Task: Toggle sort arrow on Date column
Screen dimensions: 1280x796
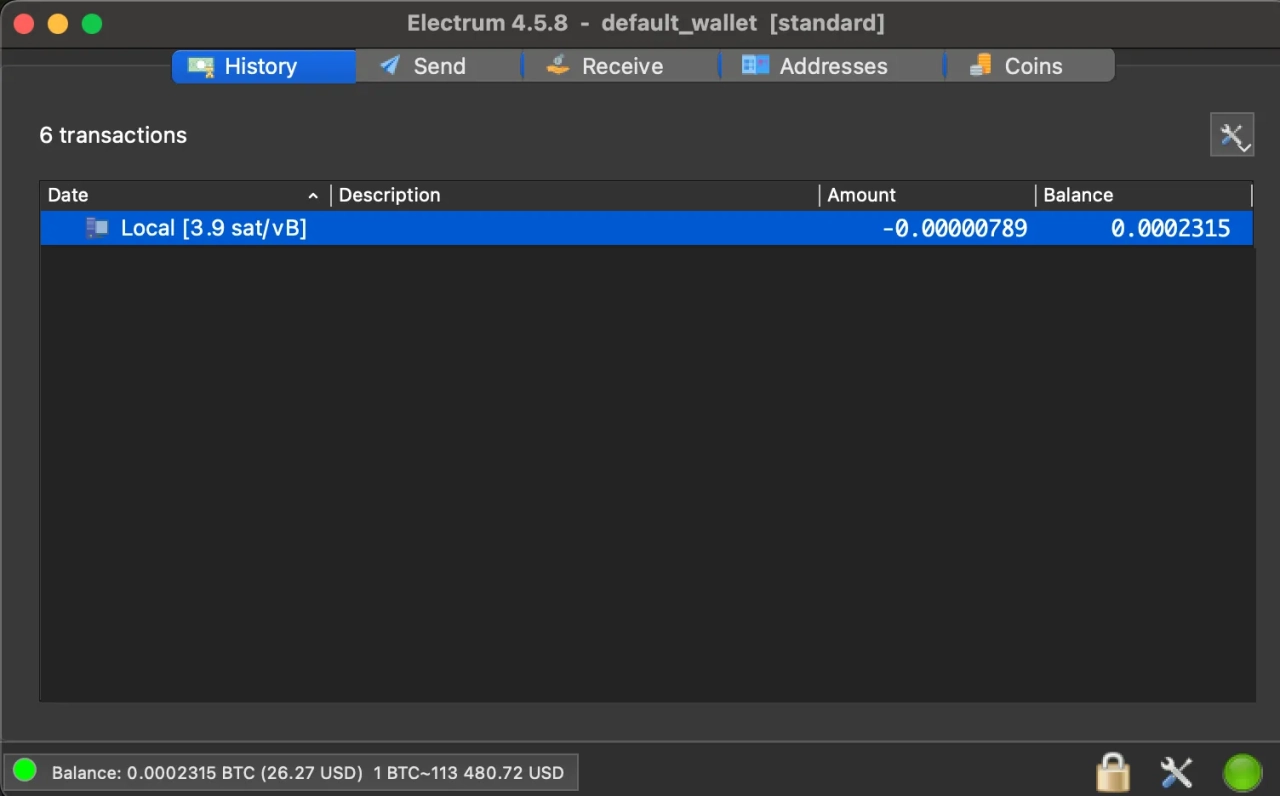Action: coord(313,196)
